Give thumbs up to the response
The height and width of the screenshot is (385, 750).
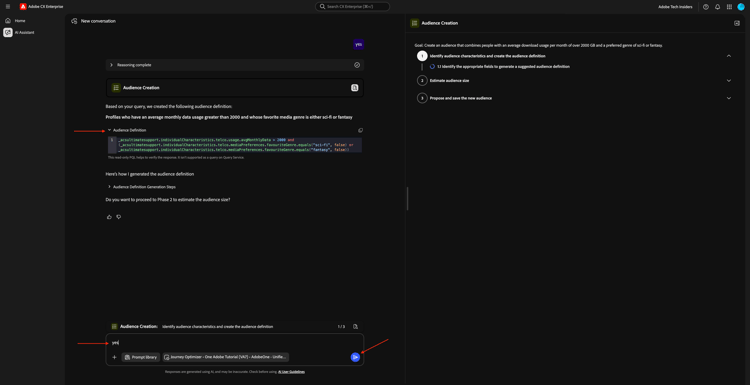(109, 217)
